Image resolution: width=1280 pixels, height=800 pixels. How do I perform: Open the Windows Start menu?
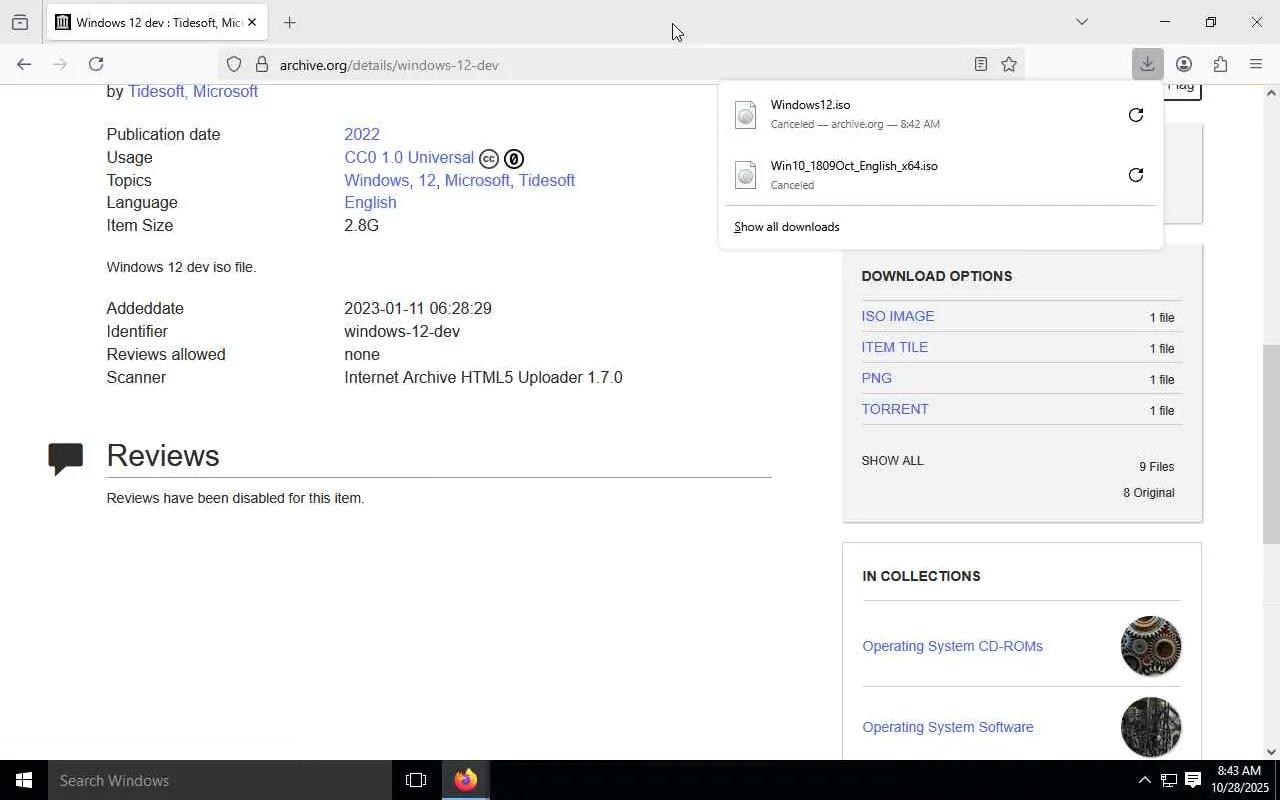click(24, 780)
